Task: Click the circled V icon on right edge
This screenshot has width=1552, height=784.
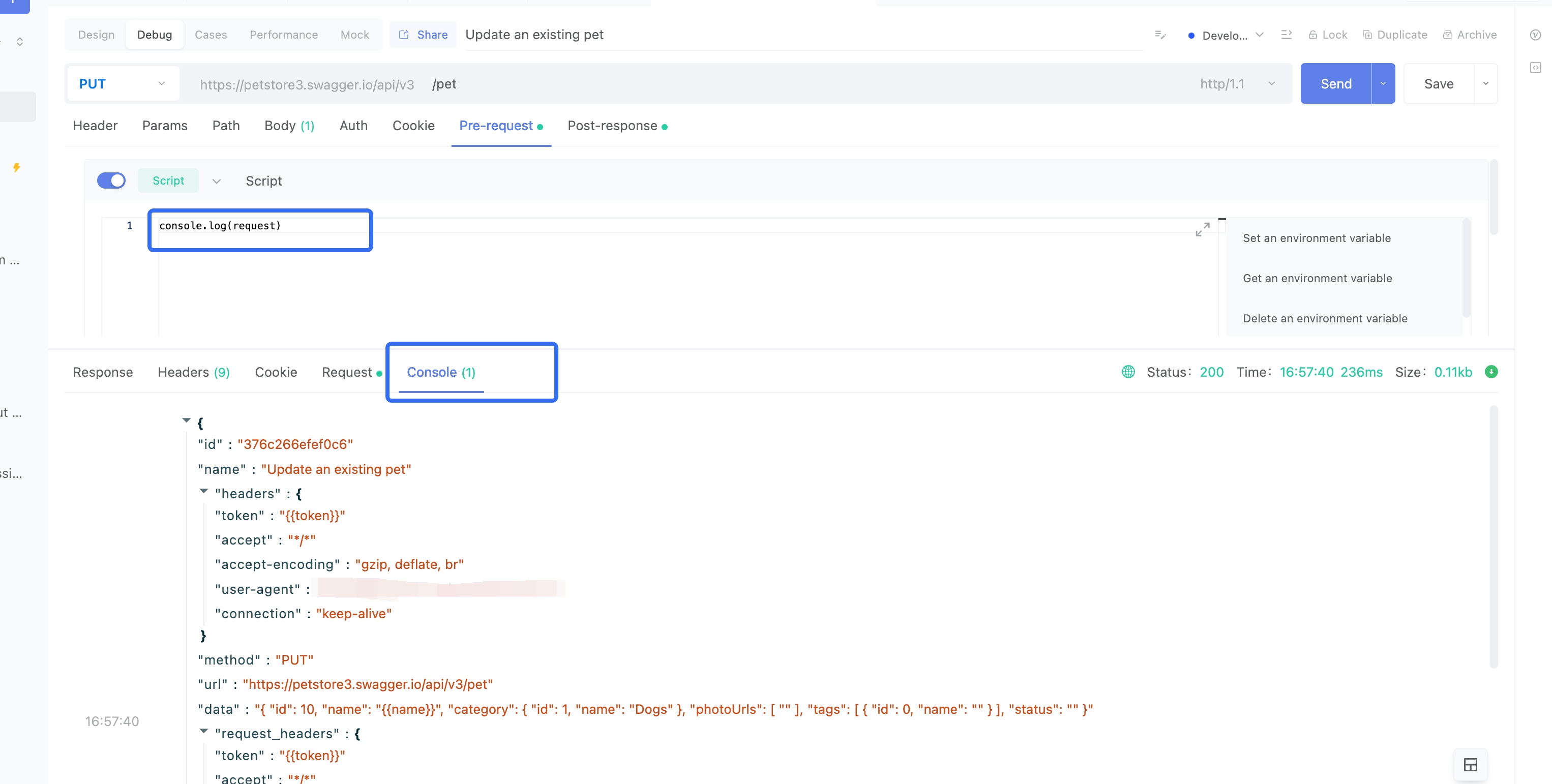Action: 1535,35
